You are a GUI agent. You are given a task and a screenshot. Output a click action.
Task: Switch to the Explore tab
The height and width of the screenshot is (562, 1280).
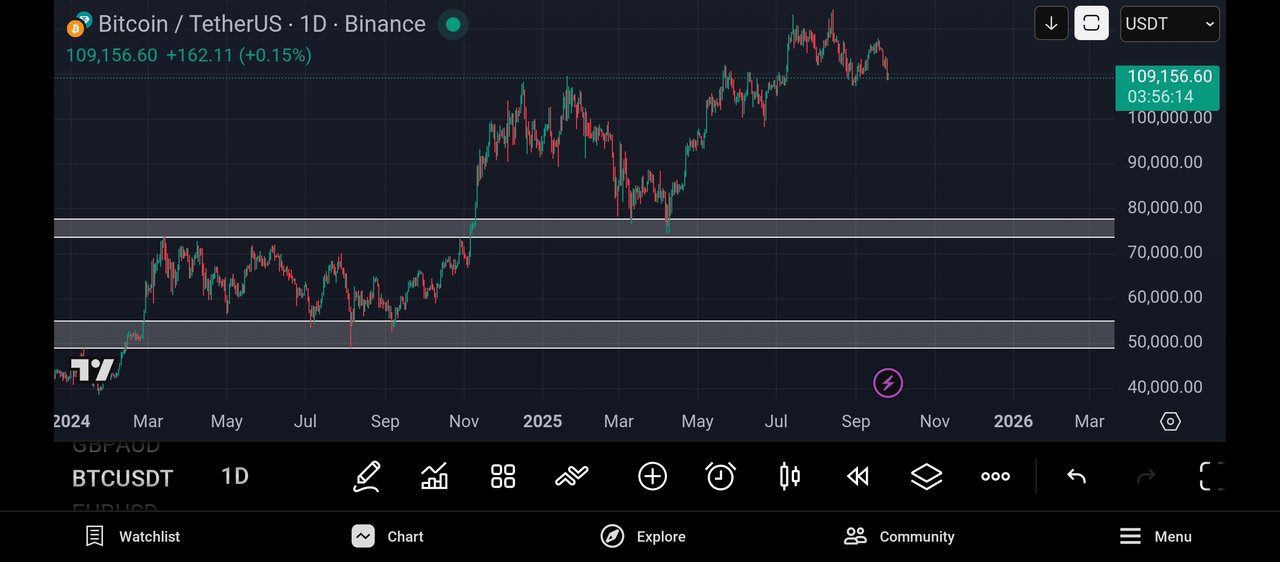tap(643, 537)
